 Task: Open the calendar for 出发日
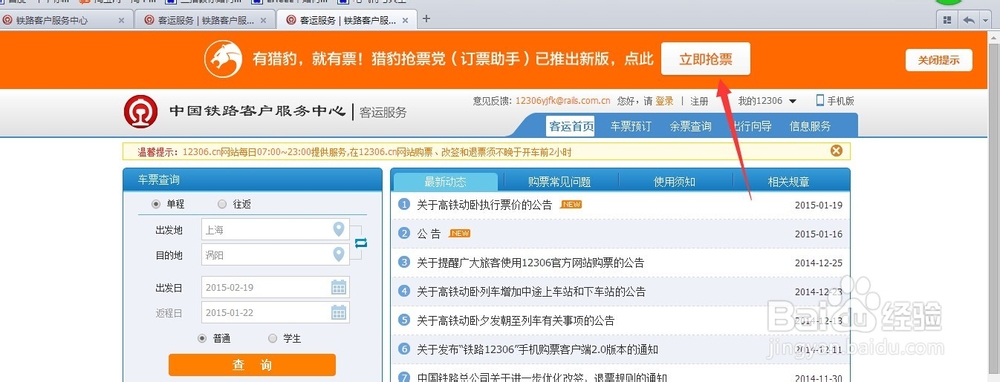(x=339, y=287)
